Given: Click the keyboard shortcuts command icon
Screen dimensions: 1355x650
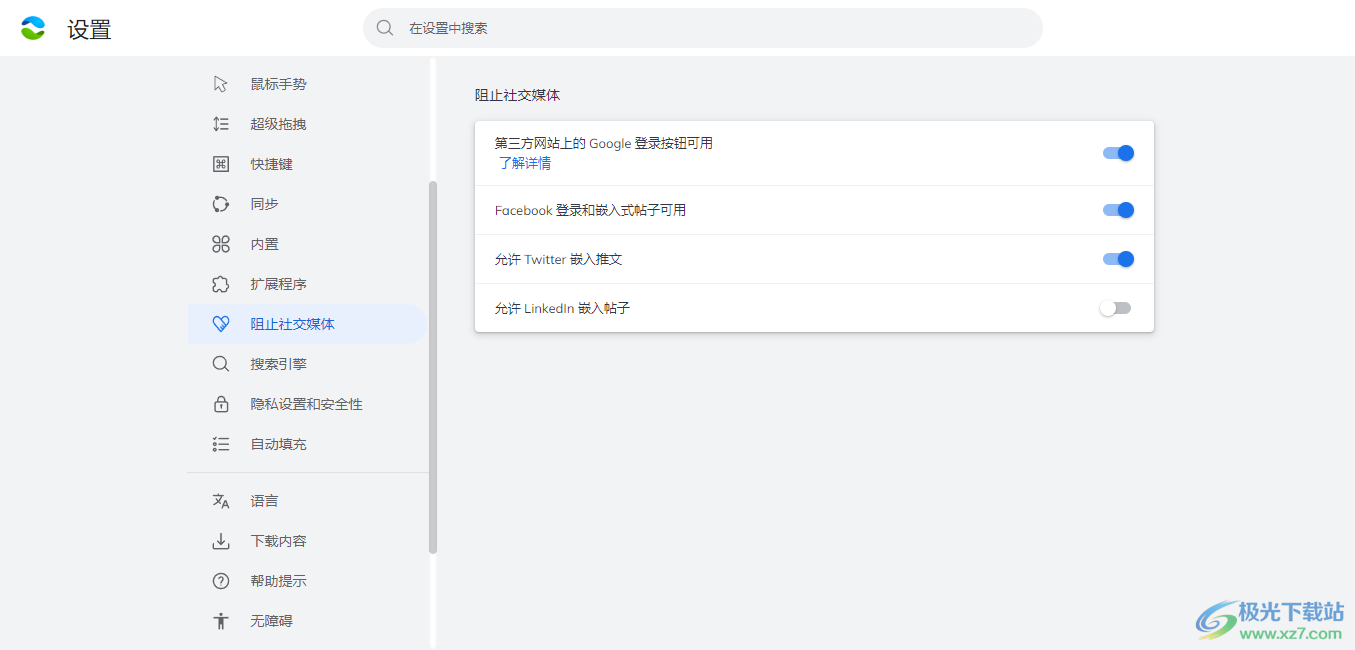Looking at the screenshot, I should (221, 164).
